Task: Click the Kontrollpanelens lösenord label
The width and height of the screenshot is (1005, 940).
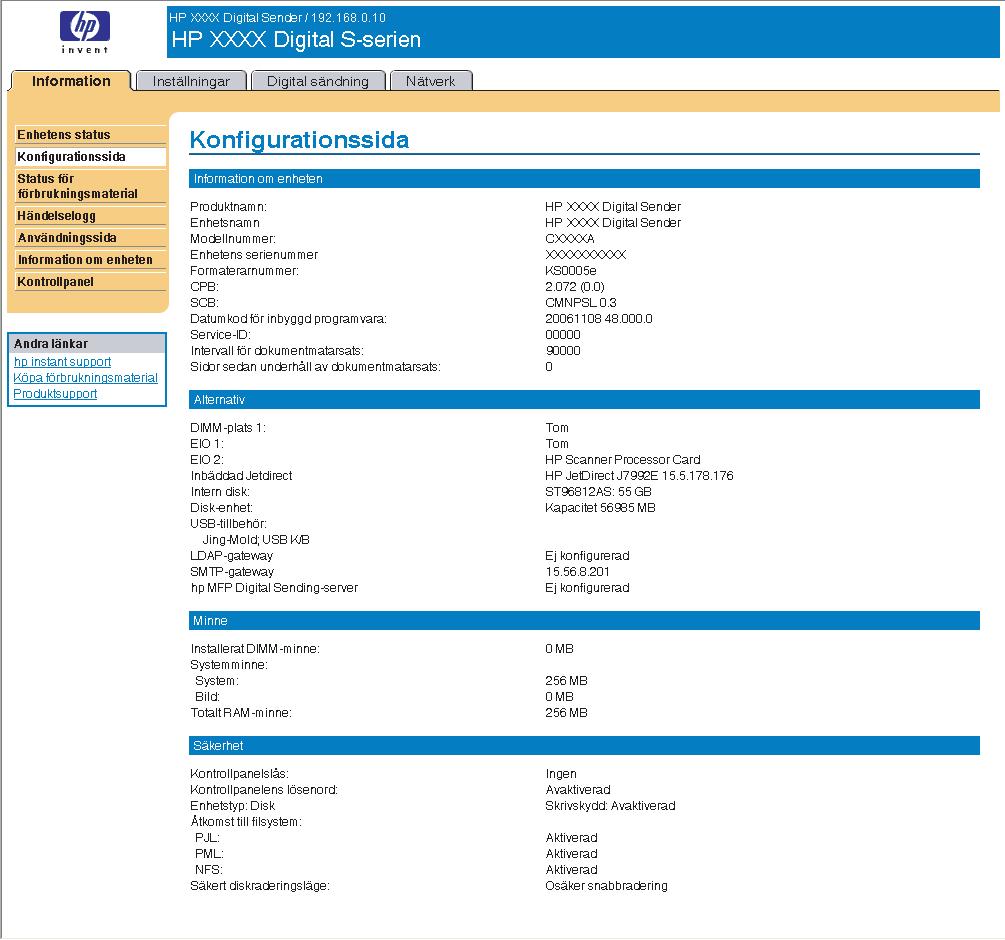Action: [x=264, y=789]
